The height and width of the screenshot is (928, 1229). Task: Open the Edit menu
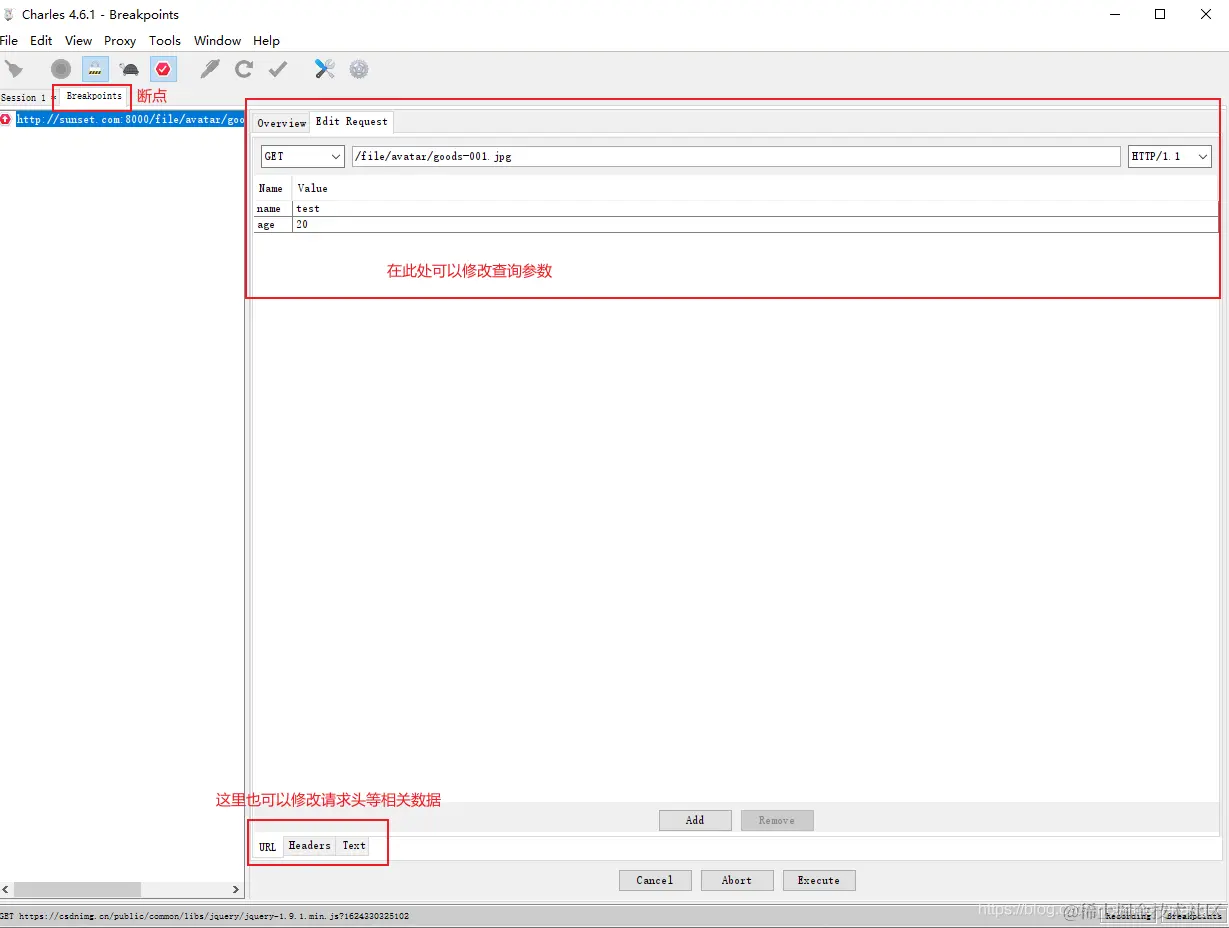point(41,41)
